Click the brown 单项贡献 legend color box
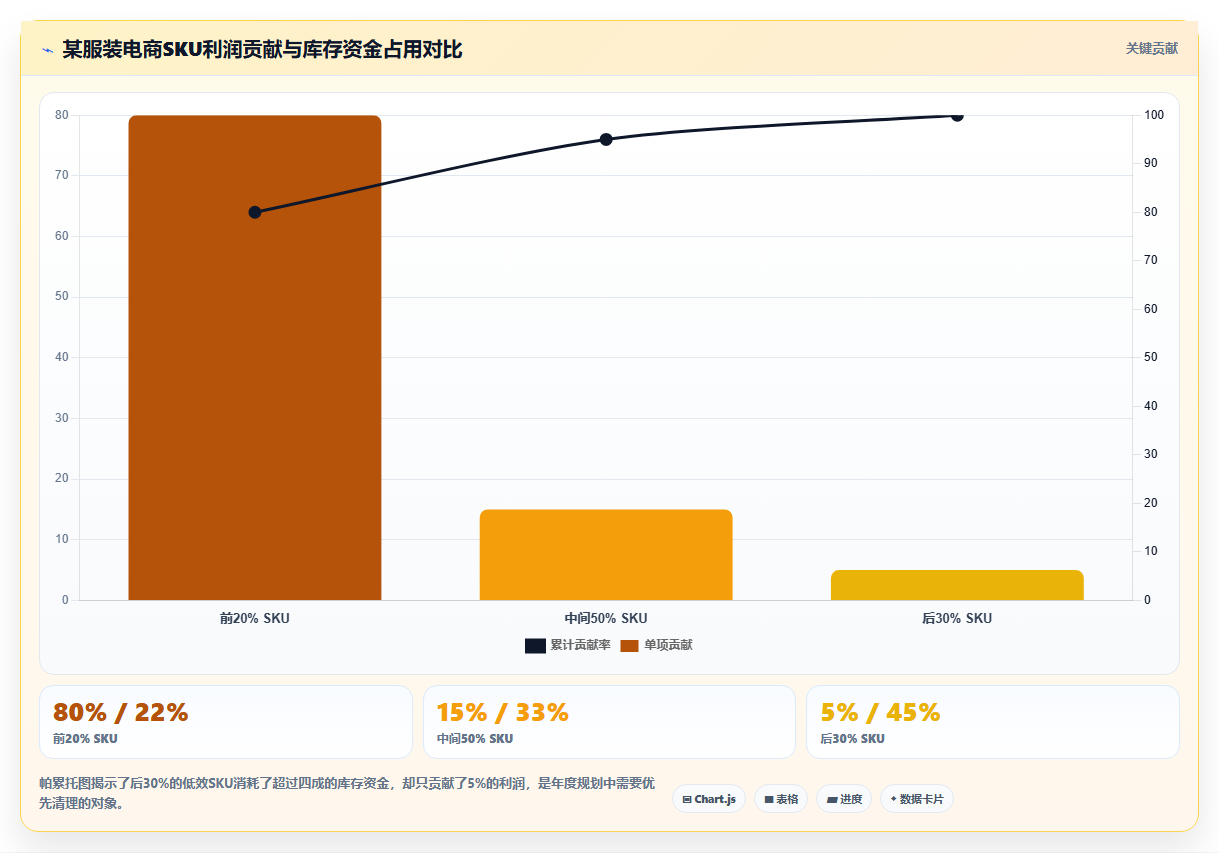The image size is (1219, 853). pos(629,646)
